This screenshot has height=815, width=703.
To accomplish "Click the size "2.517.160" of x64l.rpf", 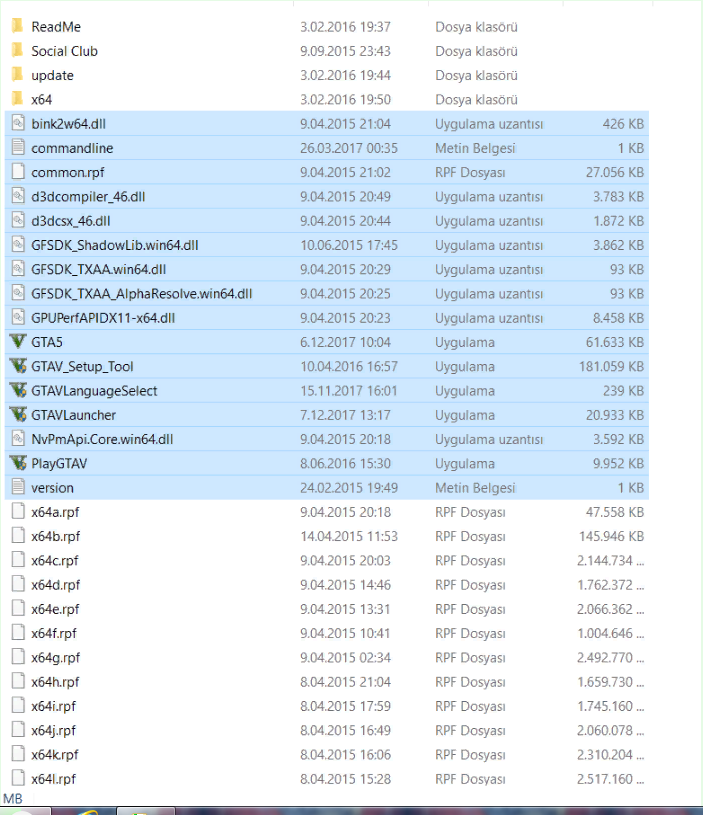I will (605, 779).
